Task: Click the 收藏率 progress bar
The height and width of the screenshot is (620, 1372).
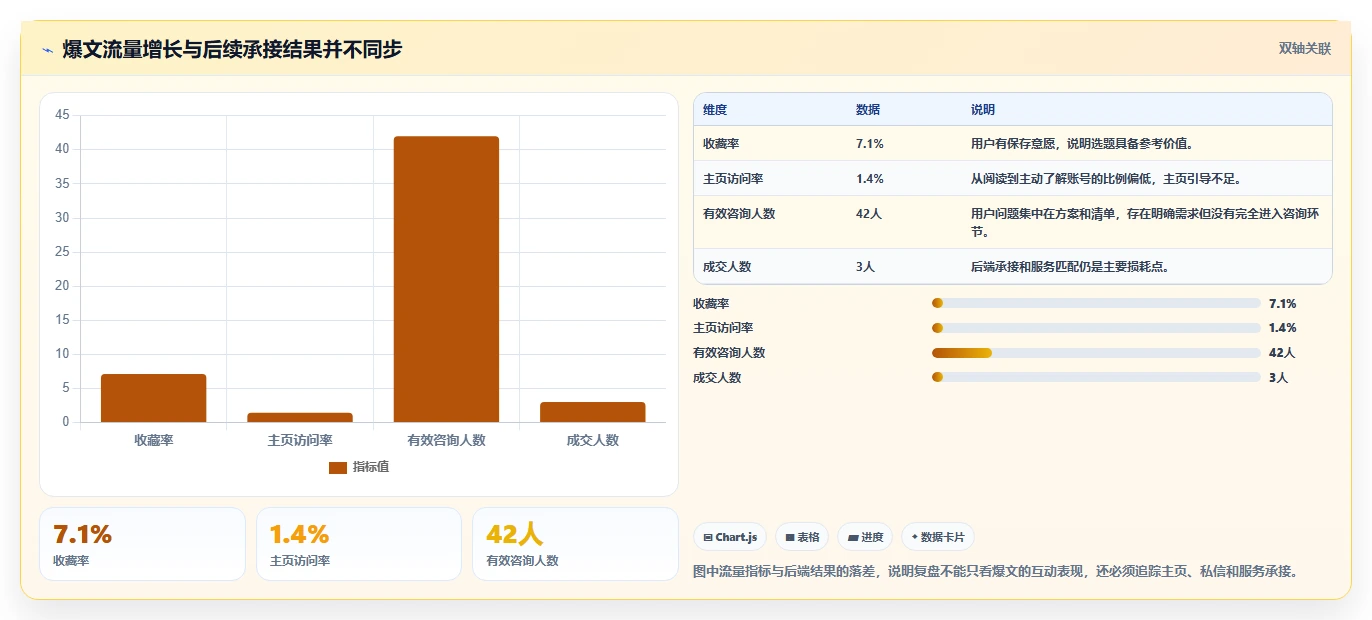Action: (1096, 303)
